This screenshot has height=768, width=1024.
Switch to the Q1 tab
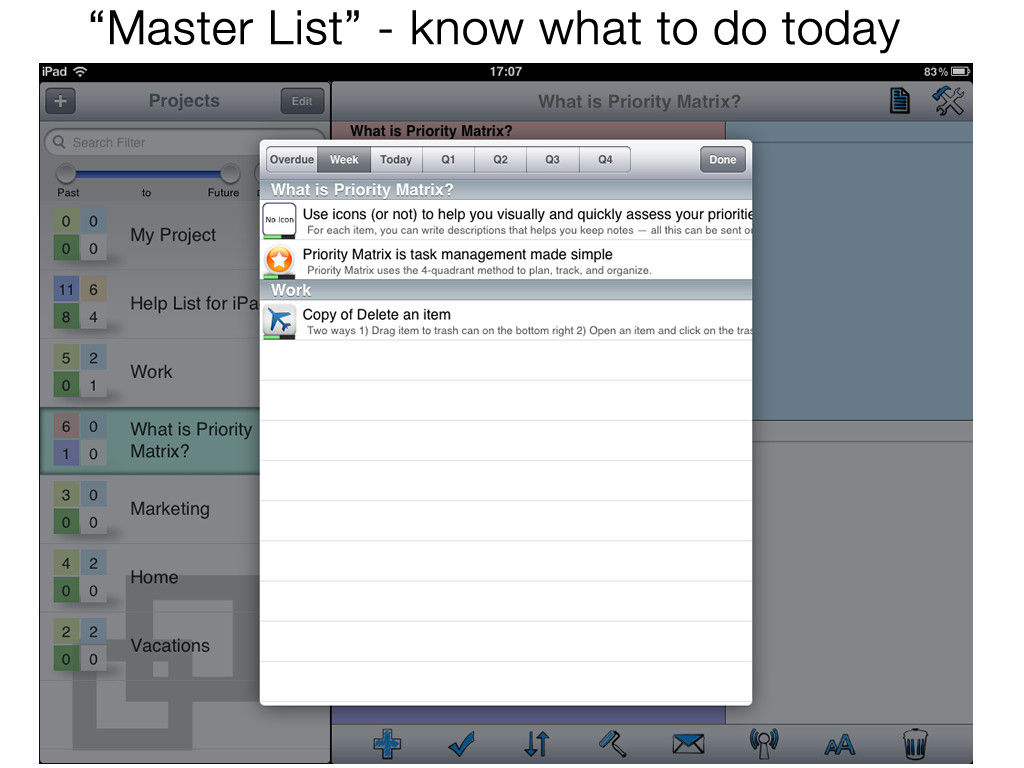click(449, 159)
